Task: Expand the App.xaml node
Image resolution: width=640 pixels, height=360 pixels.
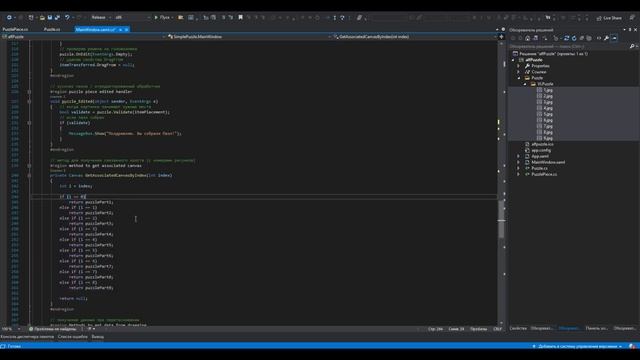Action: (519, 156)
